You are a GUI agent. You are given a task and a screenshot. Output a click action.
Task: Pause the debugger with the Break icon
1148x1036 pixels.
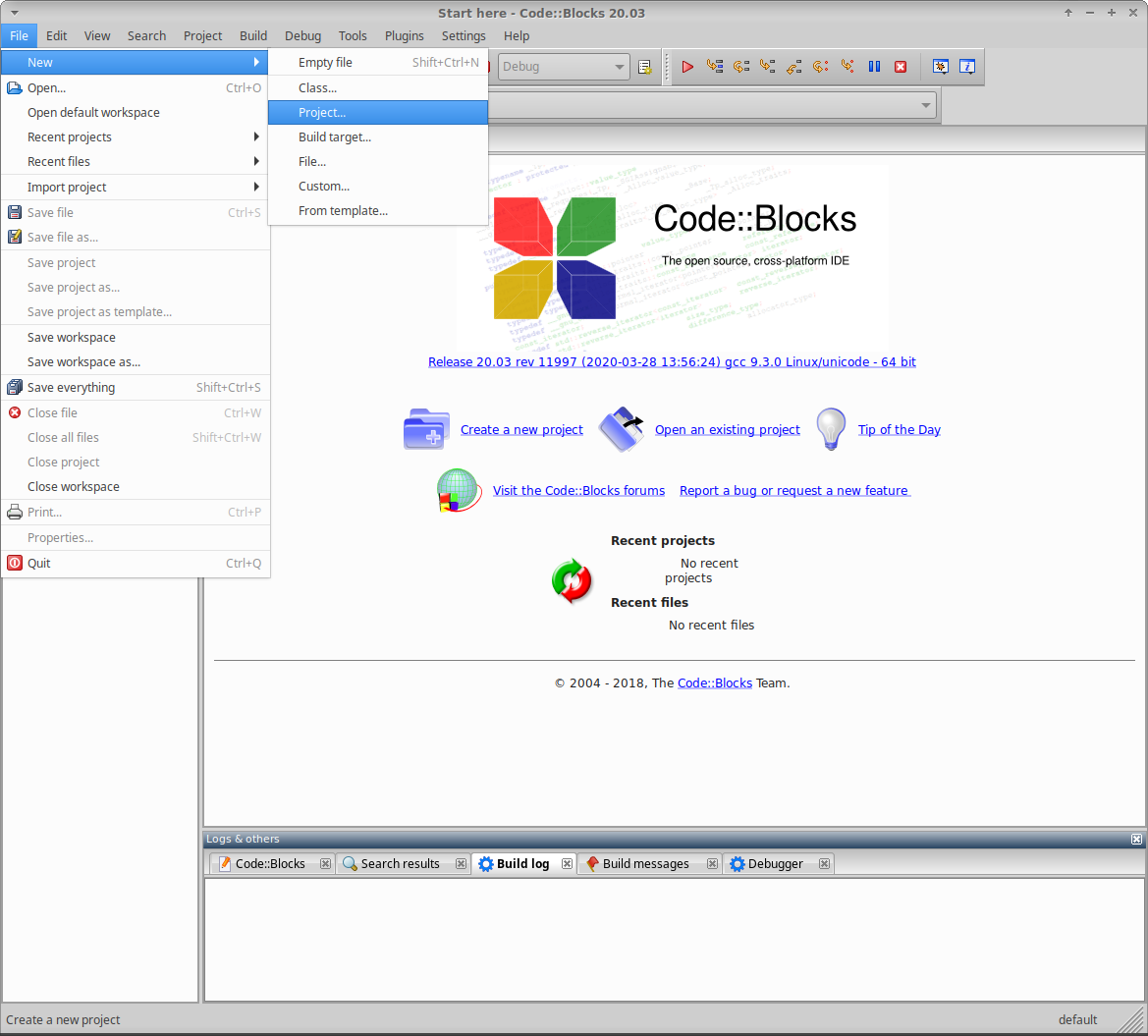tap(873, 66)
